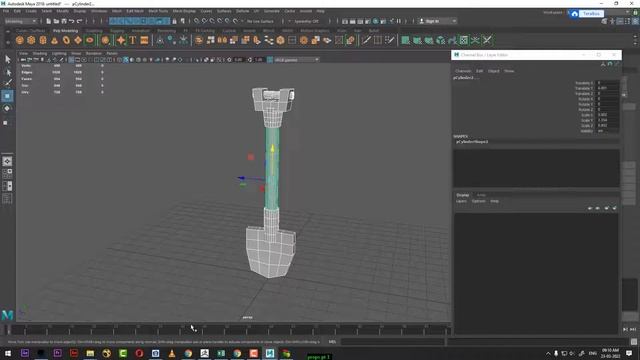The height and width of the screenshot is (360, 640).
Task: Pick the Select tool in the toolbox
Action: point(7,60)
